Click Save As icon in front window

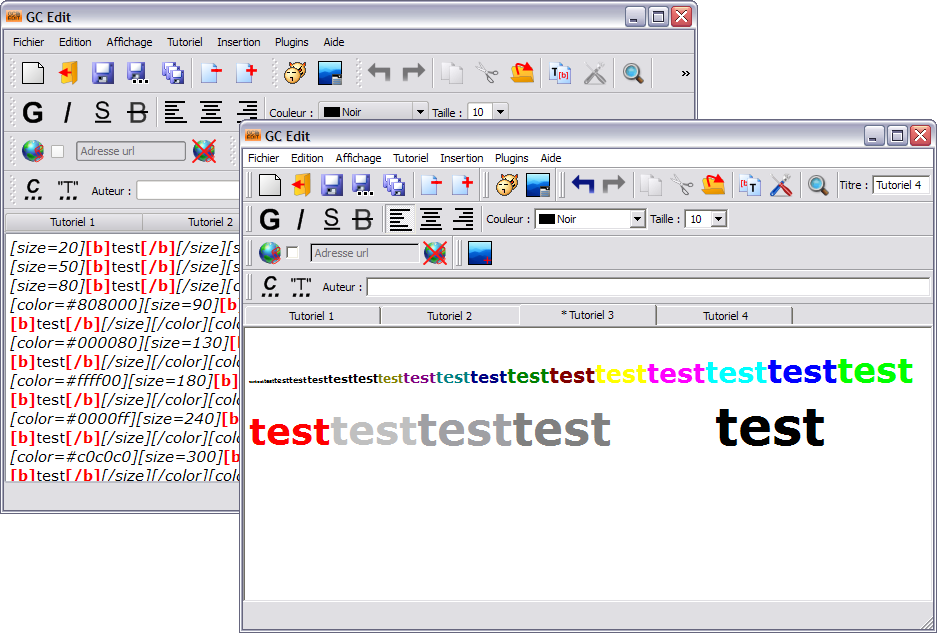363,185
